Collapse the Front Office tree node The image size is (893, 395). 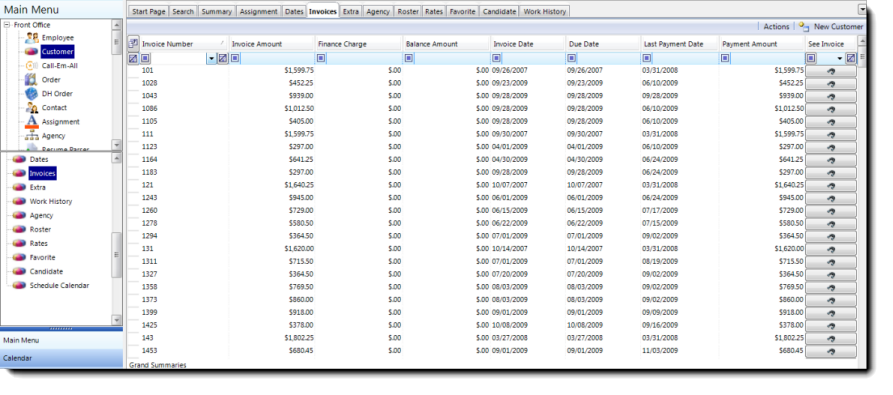click(x=7, y=25)
